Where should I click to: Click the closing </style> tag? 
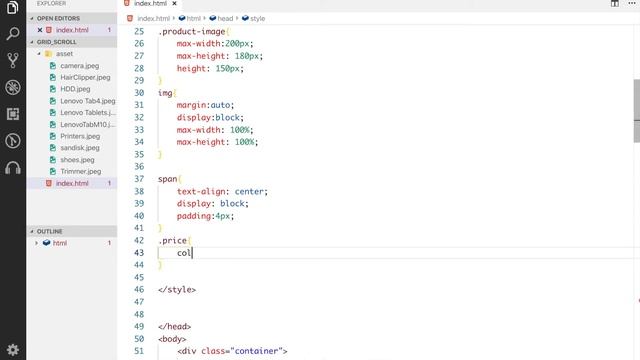pyautogui.click(x=177, y=289)
